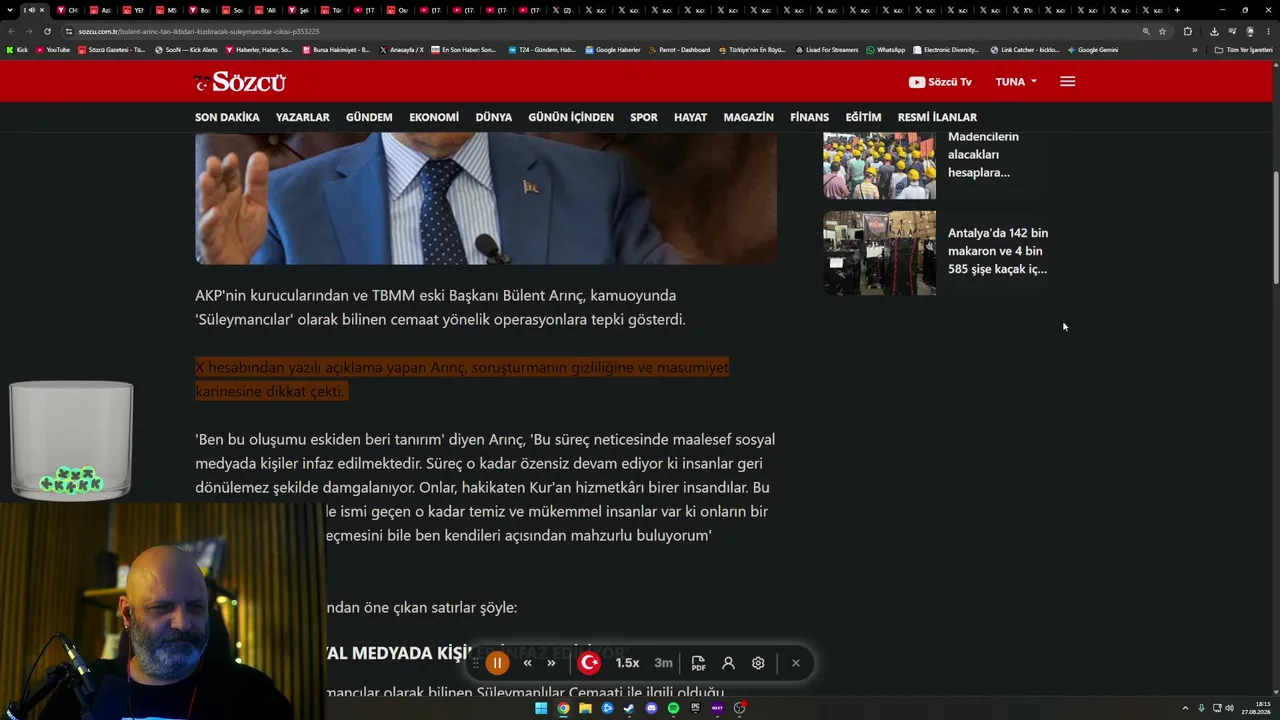1280x720 pixels.
Task: Open the WhatsApp bookmark
Action: [x=886, y=50]
